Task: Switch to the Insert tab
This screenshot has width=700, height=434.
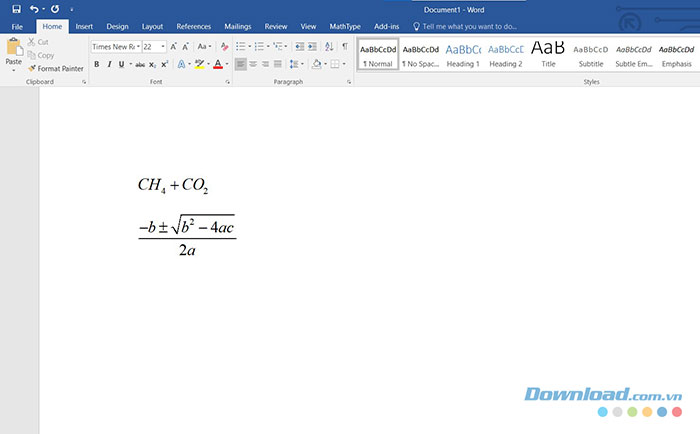Action: coord(84,26)
